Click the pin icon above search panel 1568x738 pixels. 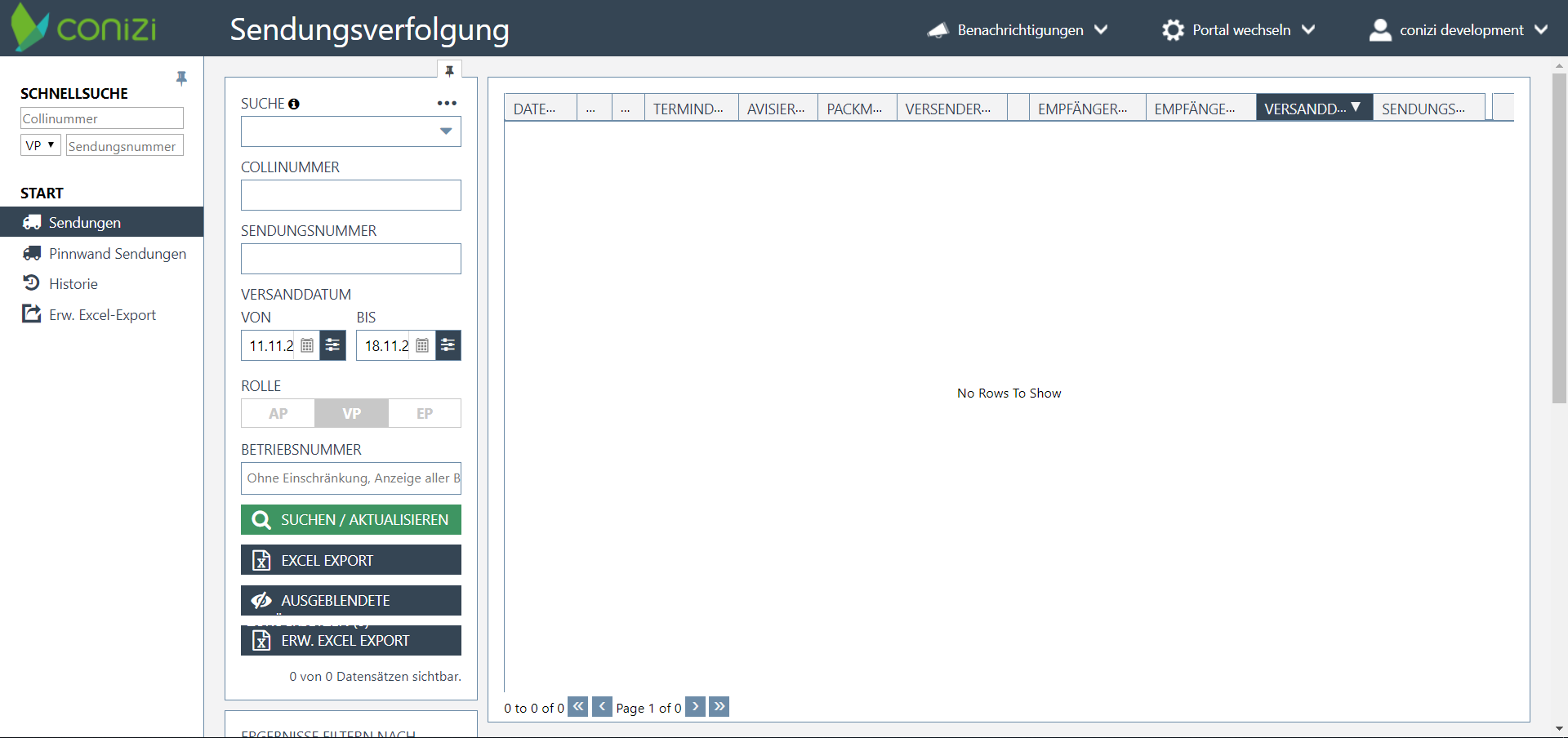click(x=449, y=71)
